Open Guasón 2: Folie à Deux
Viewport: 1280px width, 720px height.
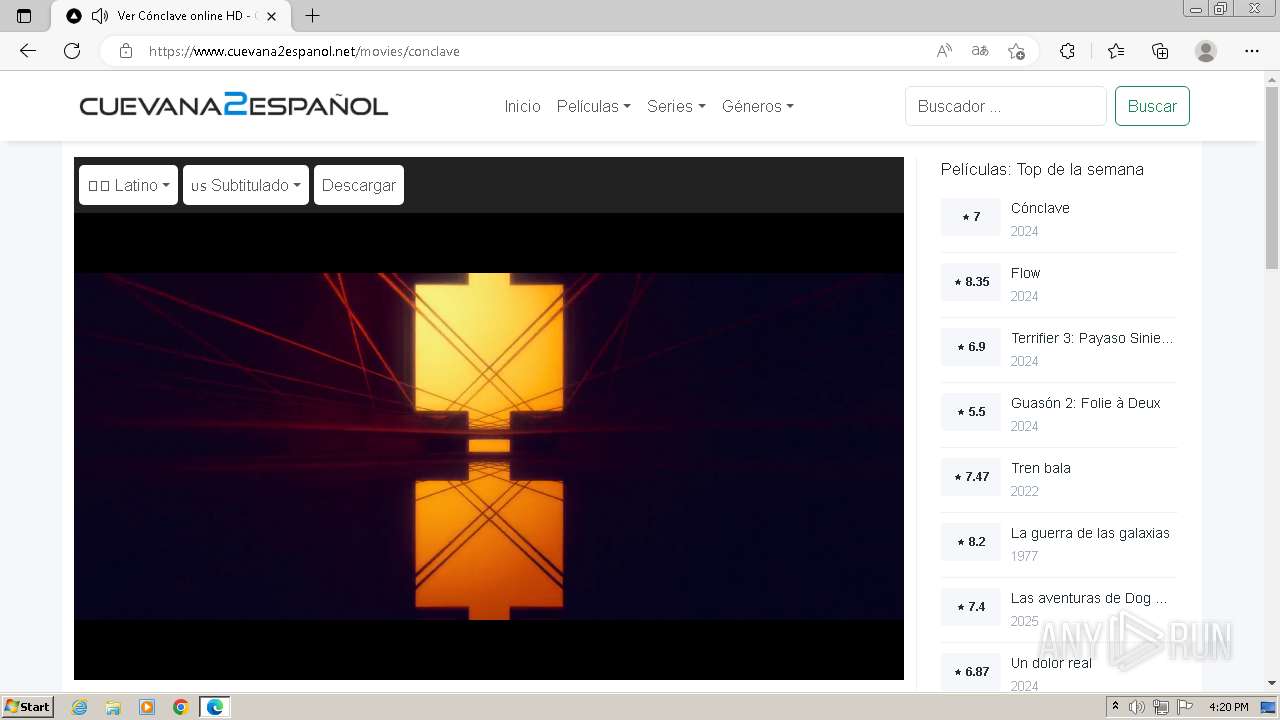[1085, 403]
